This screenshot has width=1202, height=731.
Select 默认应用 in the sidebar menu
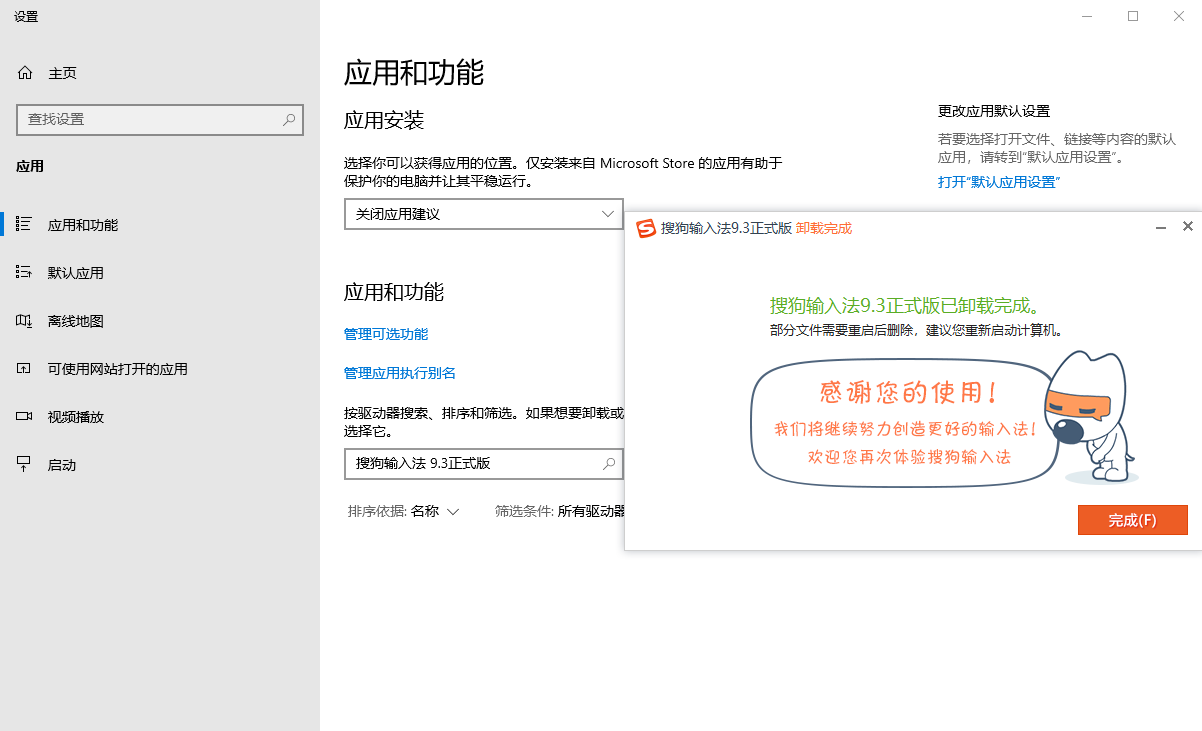[76, 273]
